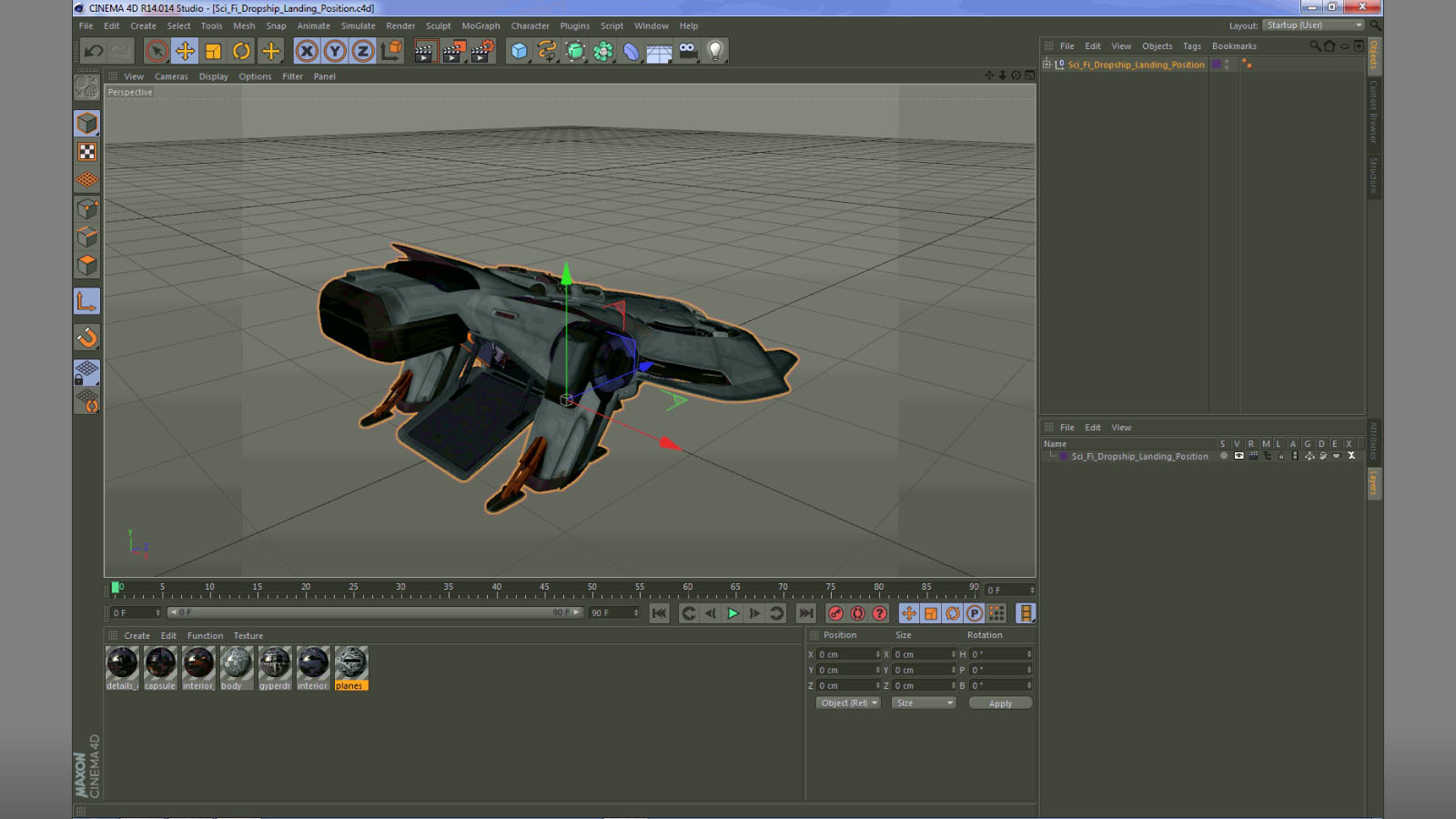The image size is (1456, 819).
Task: Click the Make Editable icon
Action: (x=87, y=86)
